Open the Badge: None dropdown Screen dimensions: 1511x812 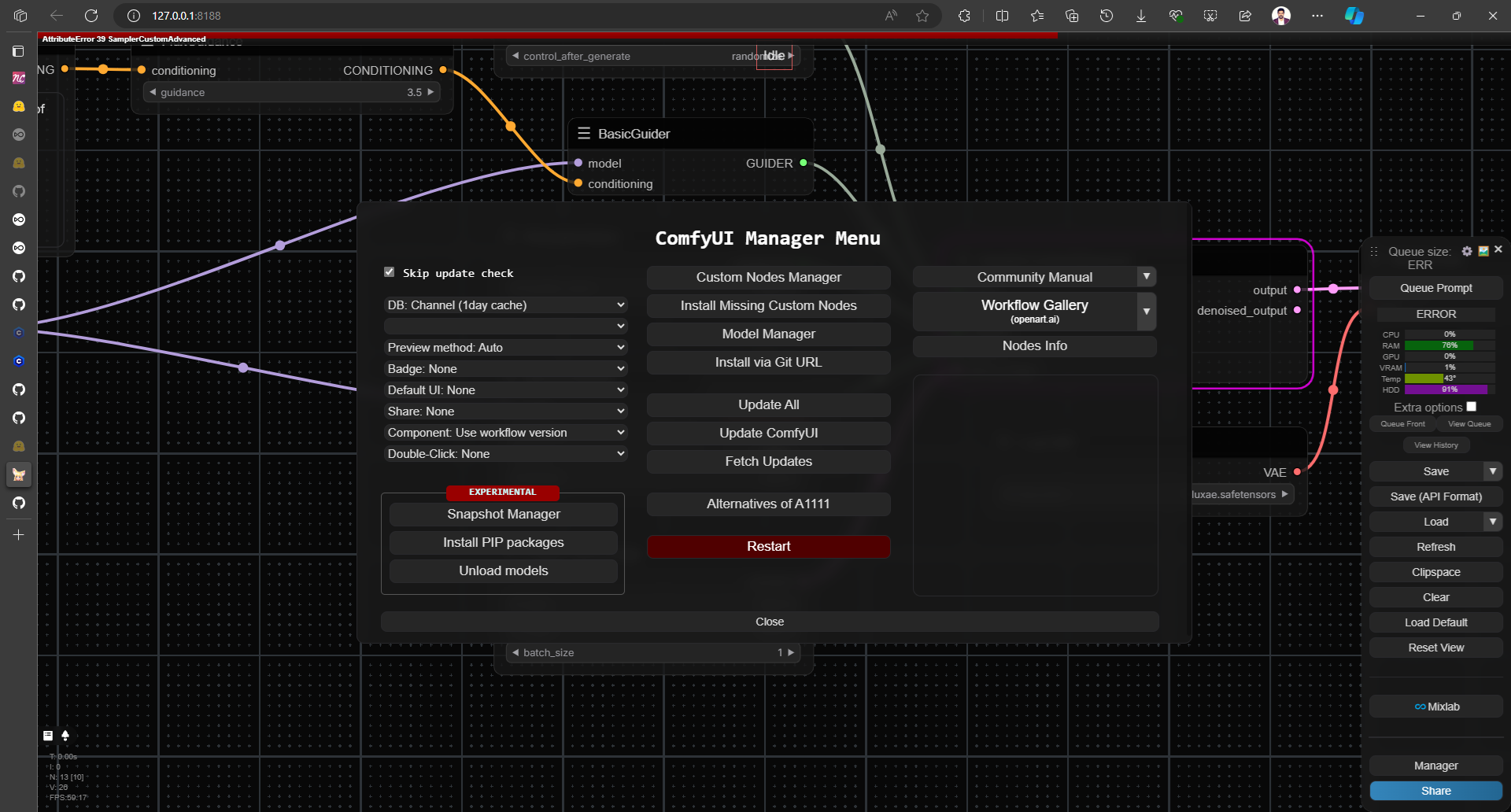click(506, 369)
